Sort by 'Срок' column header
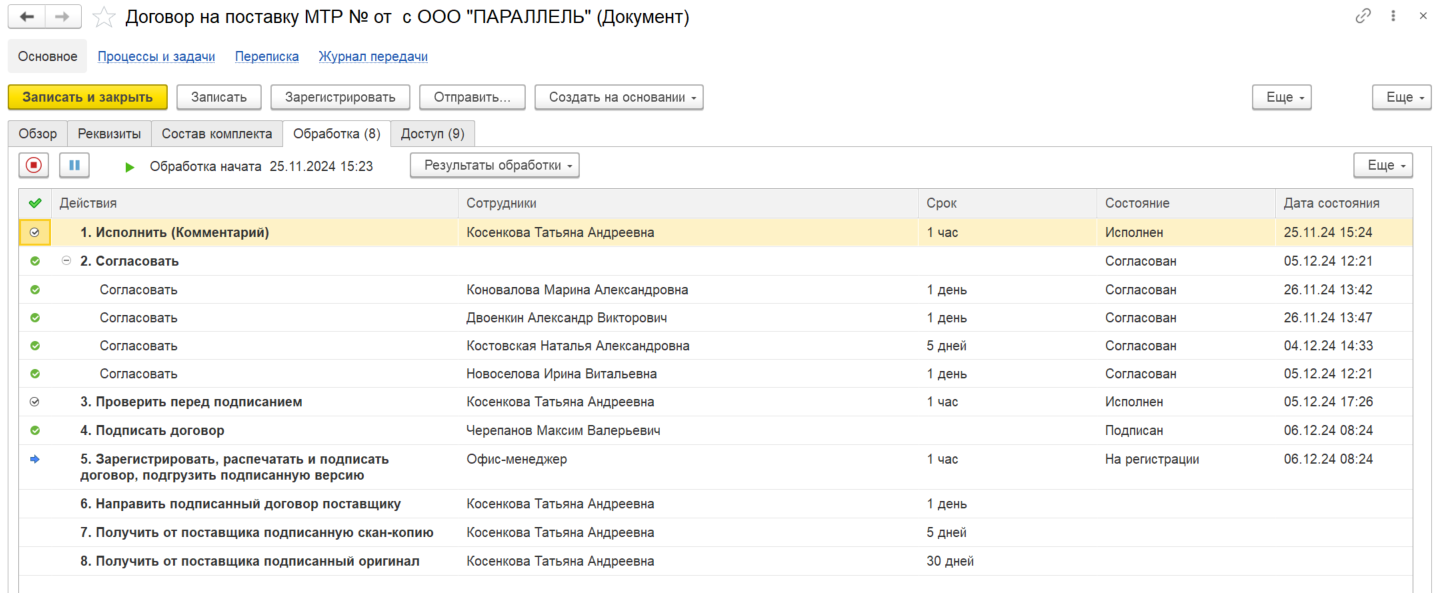 (x=1008, y=203)
